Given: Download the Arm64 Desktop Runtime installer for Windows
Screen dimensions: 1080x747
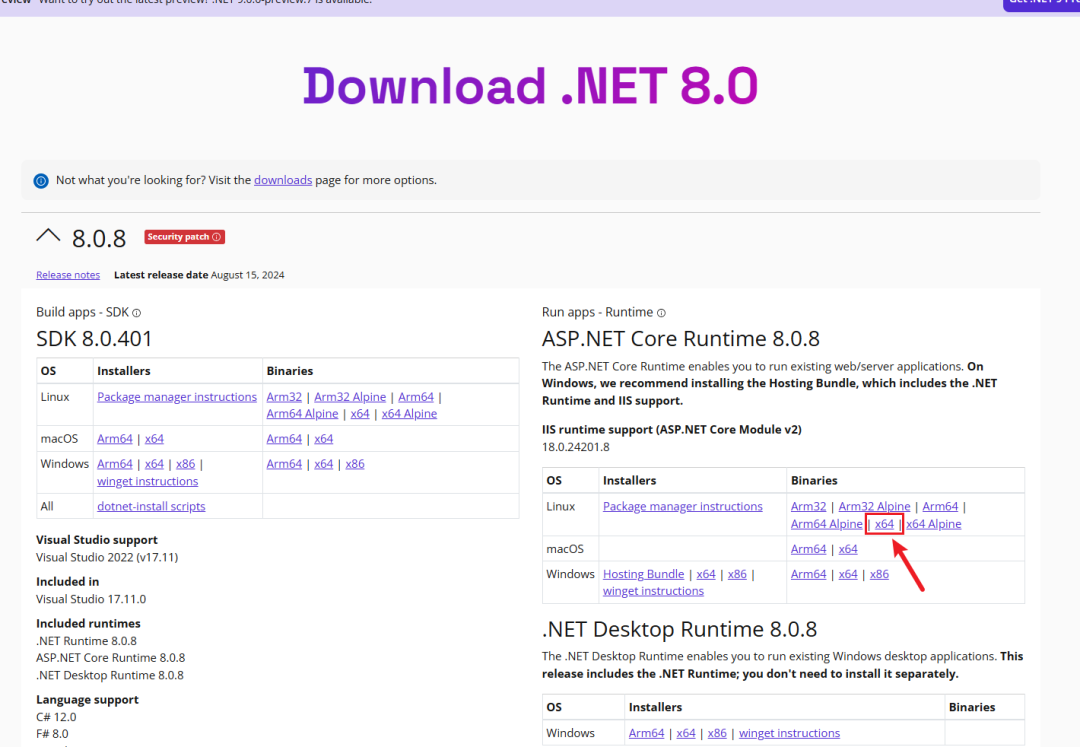Looking at the screenshot, I should pos(646,732).
